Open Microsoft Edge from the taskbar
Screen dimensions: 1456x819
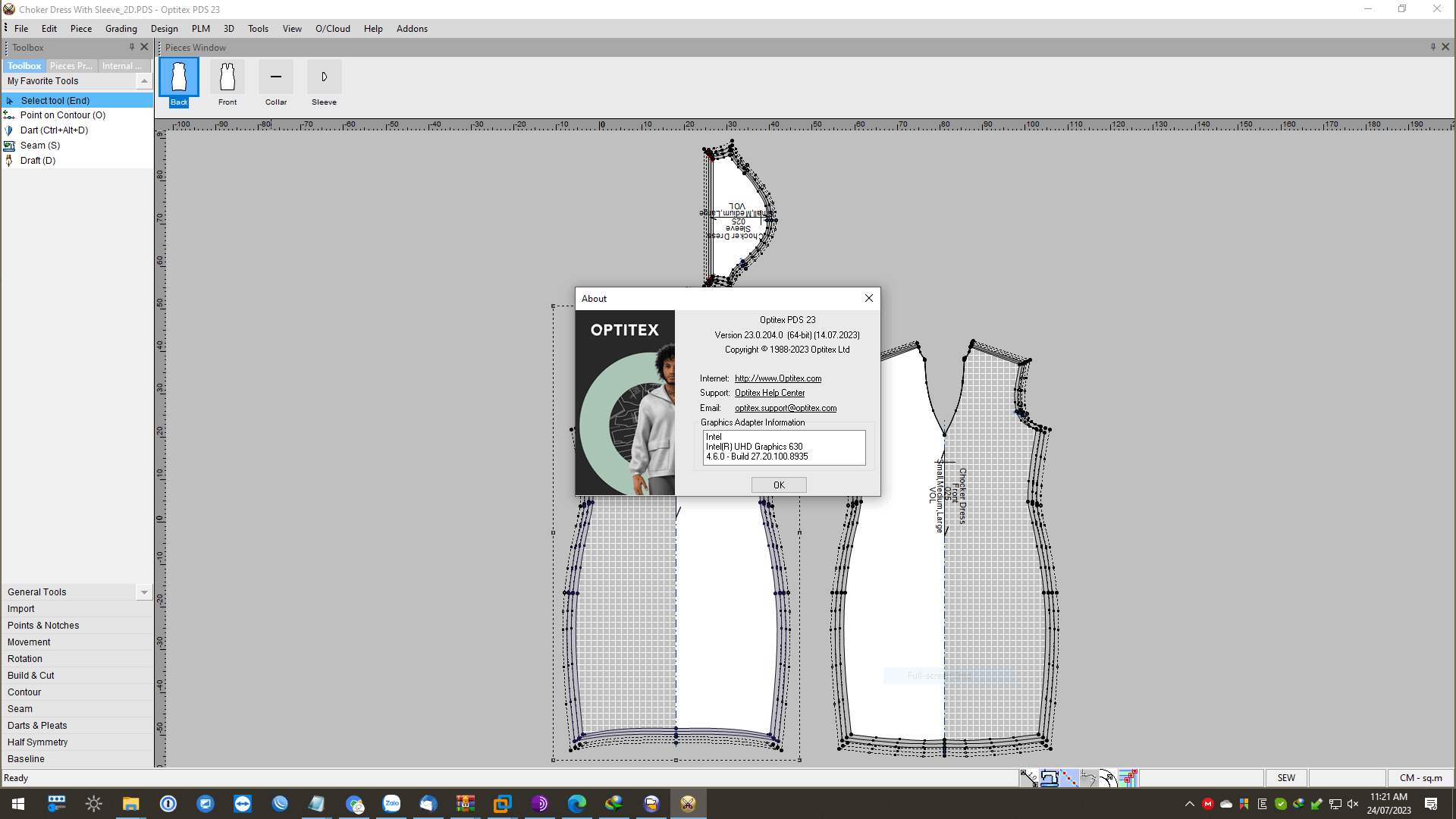tap(576, 804)
